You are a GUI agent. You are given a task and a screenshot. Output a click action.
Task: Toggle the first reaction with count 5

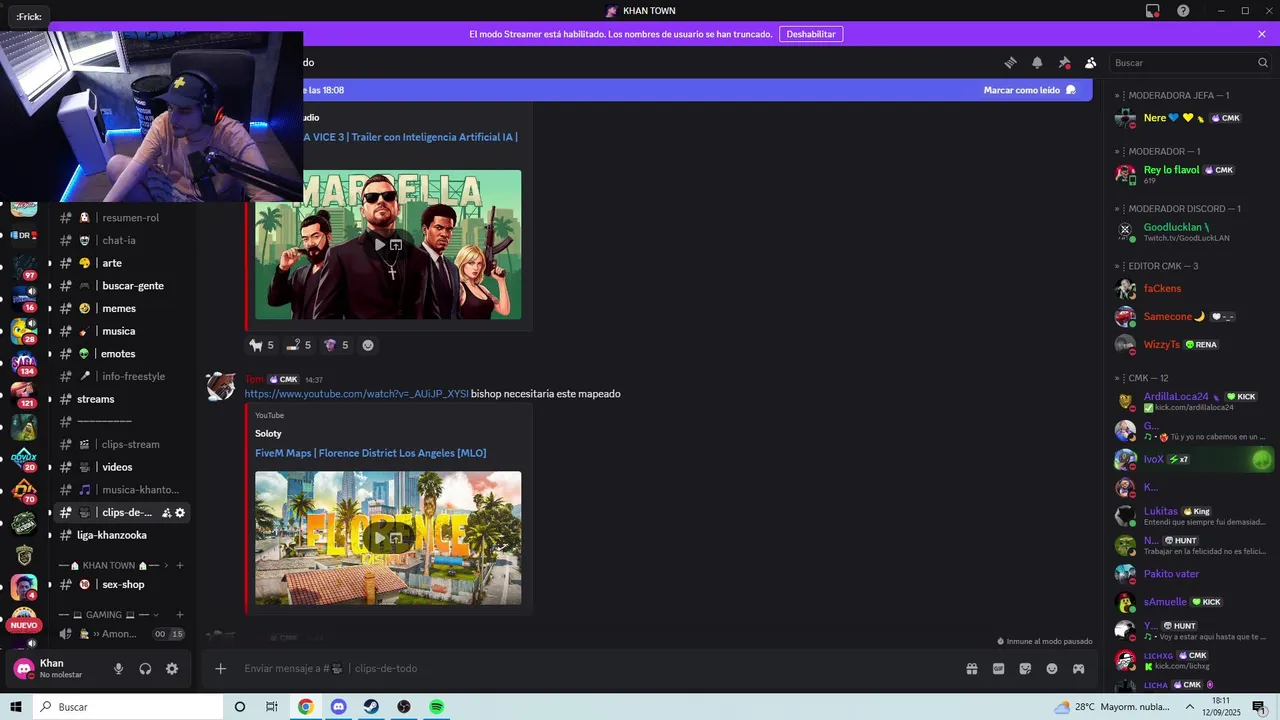[x=262, y=345]
